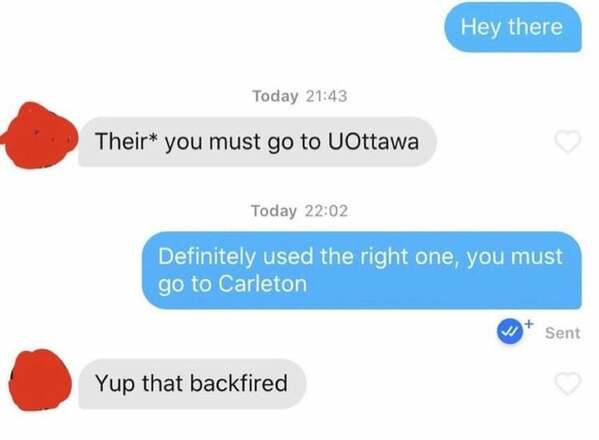Tap the plus sign beside read receipt
This screenshot has height=440, width=599.
(529, 324)
